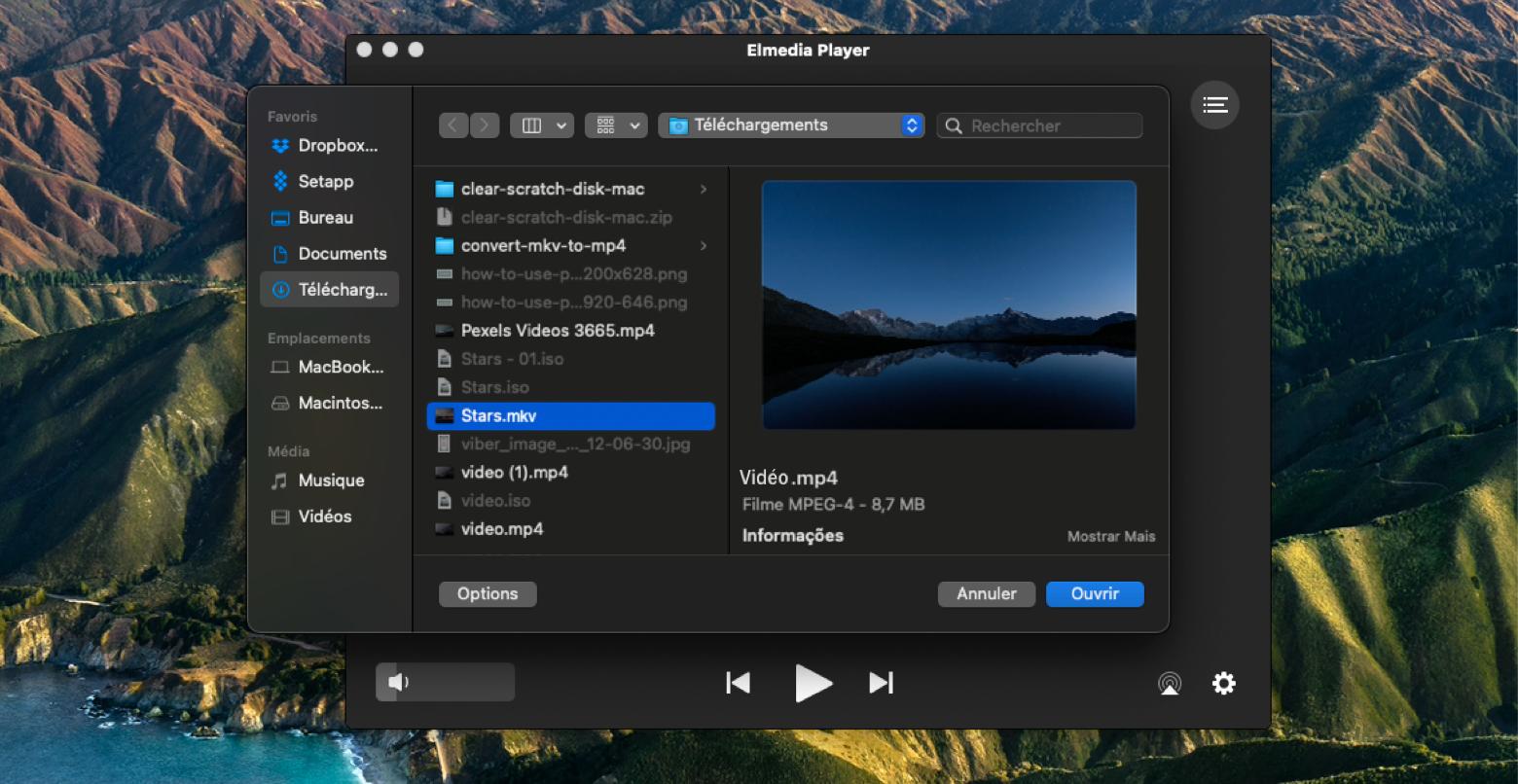Select Pexels Videos 3665.mp4
Image resolution: width=1518 pixels, height=784 pixels.
click(571, 331)
